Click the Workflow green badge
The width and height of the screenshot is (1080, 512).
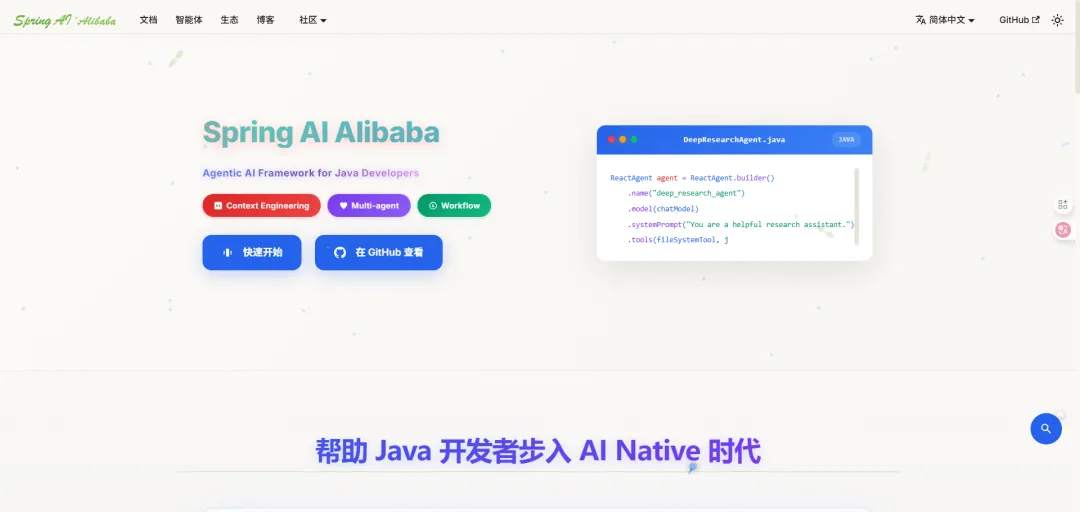pos(455,205)
